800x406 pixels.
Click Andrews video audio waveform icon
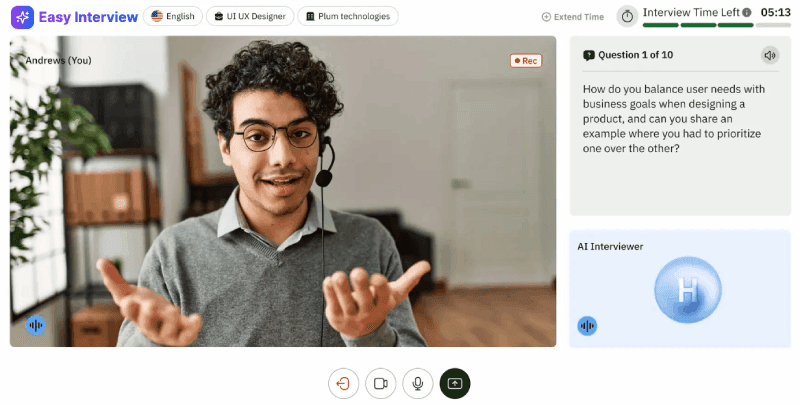pyautogui.click(x=36, y=325)
